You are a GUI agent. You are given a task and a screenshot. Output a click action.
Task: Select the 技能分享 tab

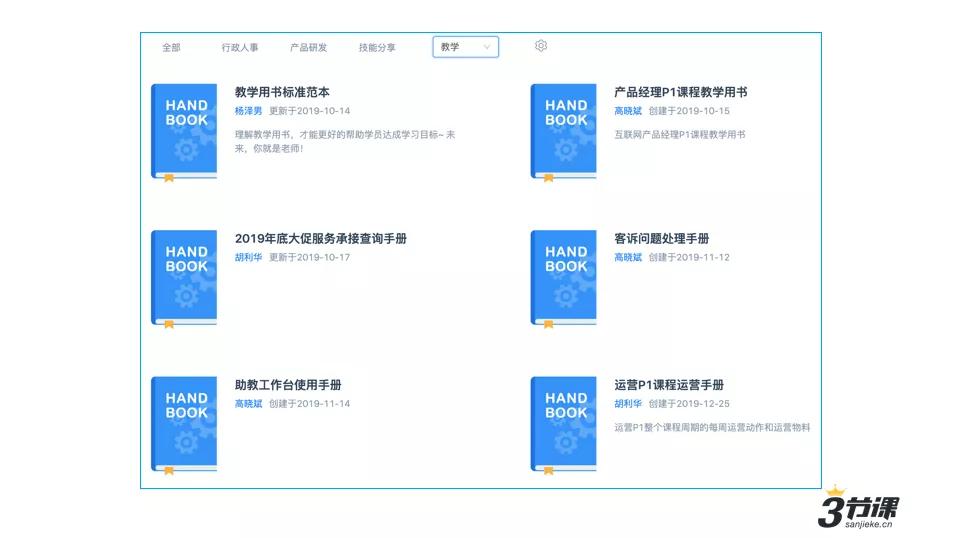377,47
